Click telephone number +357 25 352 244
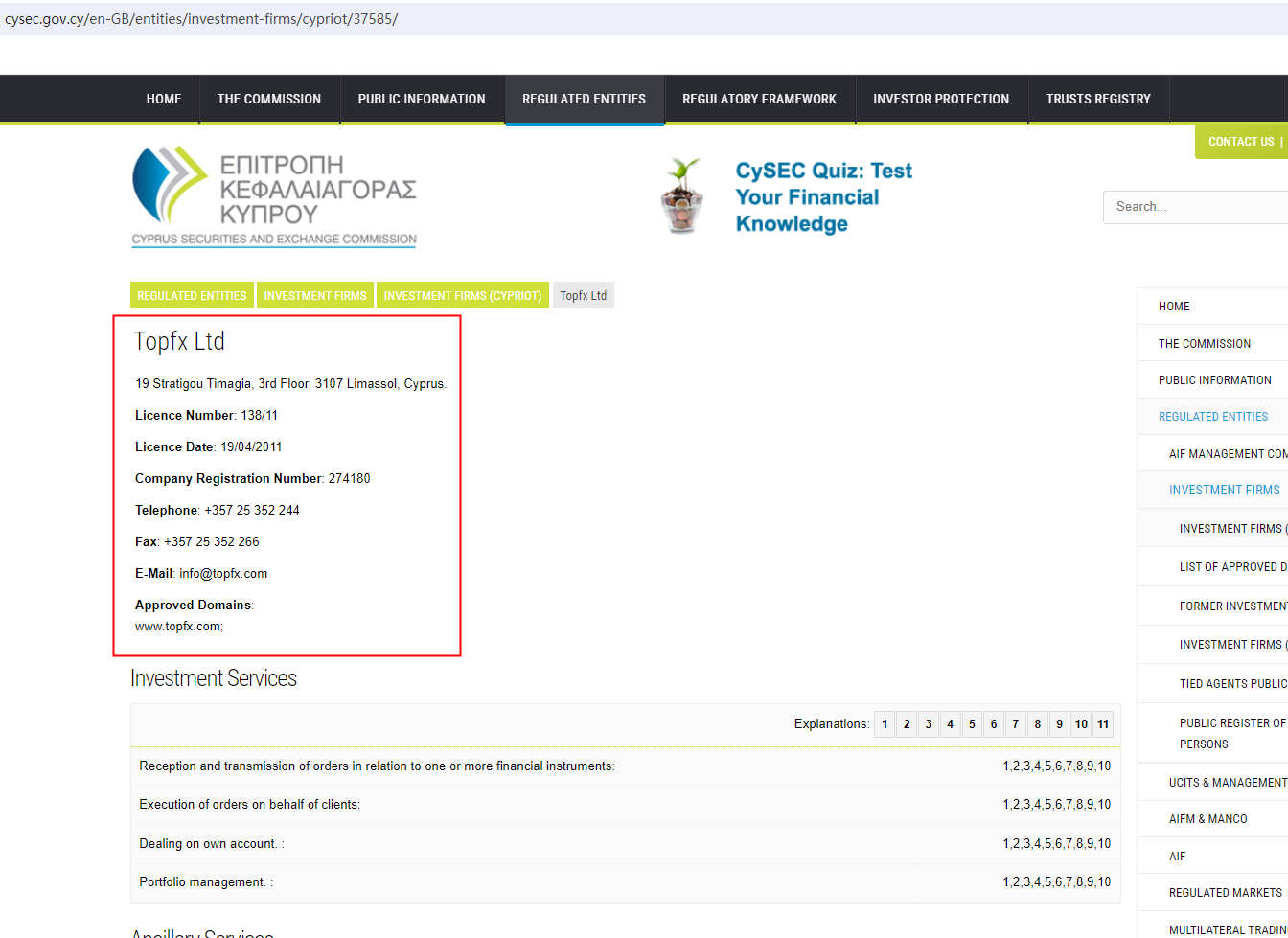Screen dimensions: 1288x938 (x=252, y=511)
